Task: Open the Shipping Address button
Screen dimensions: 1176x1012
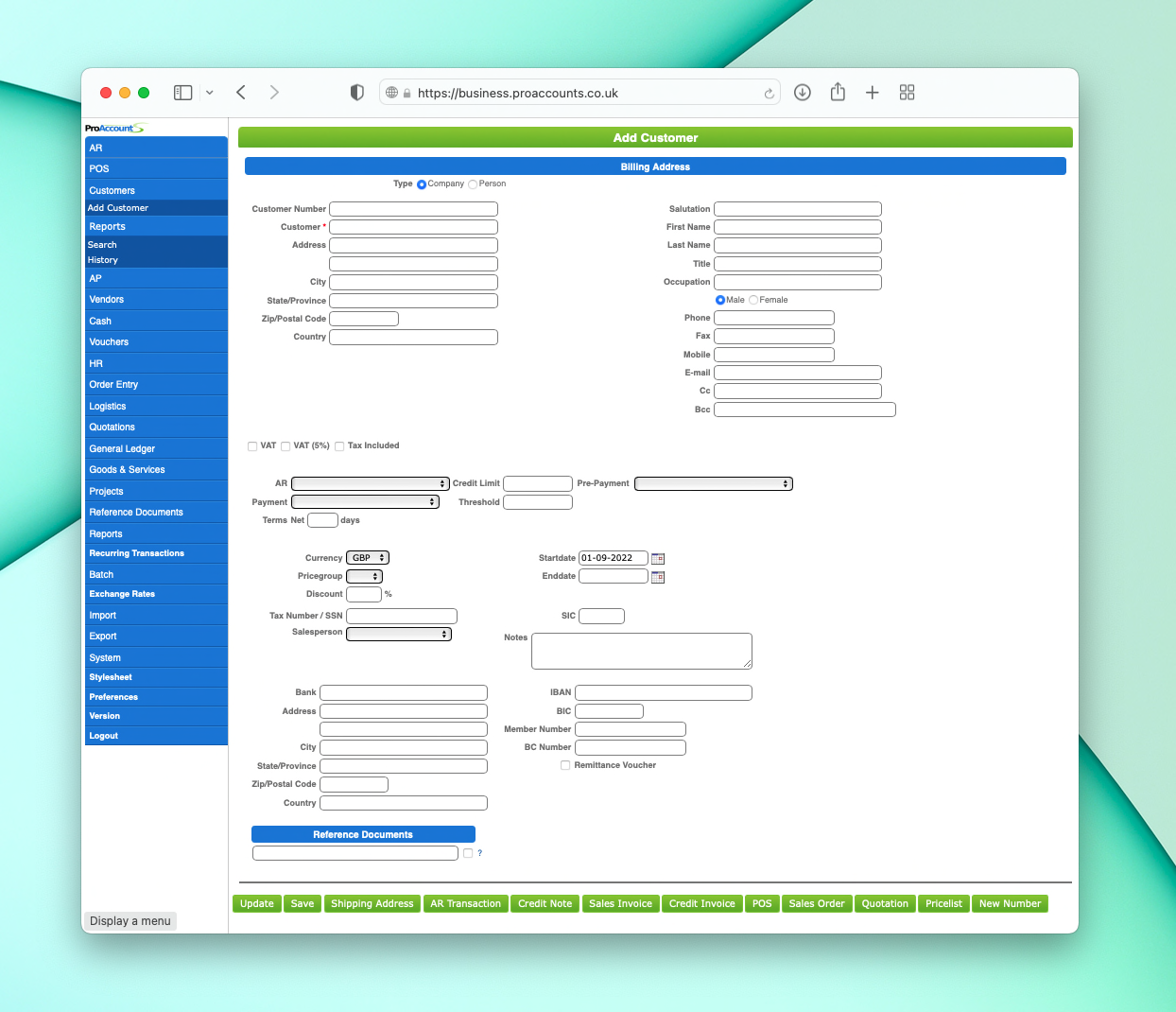Action: click(372, 903)
